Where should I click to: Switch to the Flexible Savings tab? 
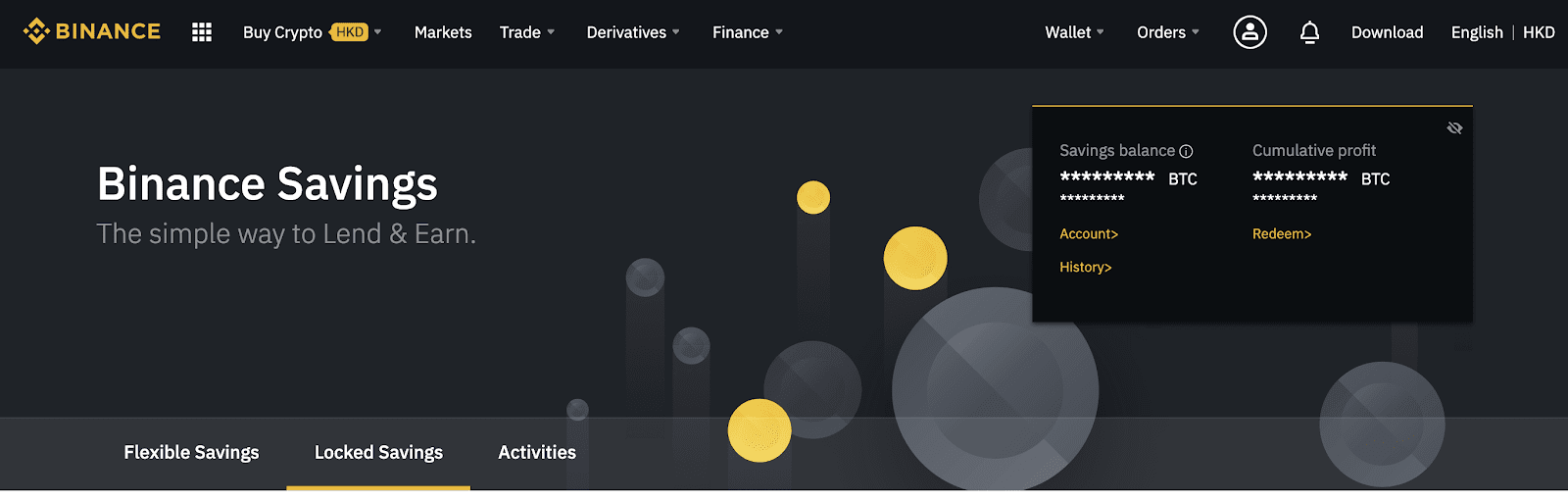point(191,452)
